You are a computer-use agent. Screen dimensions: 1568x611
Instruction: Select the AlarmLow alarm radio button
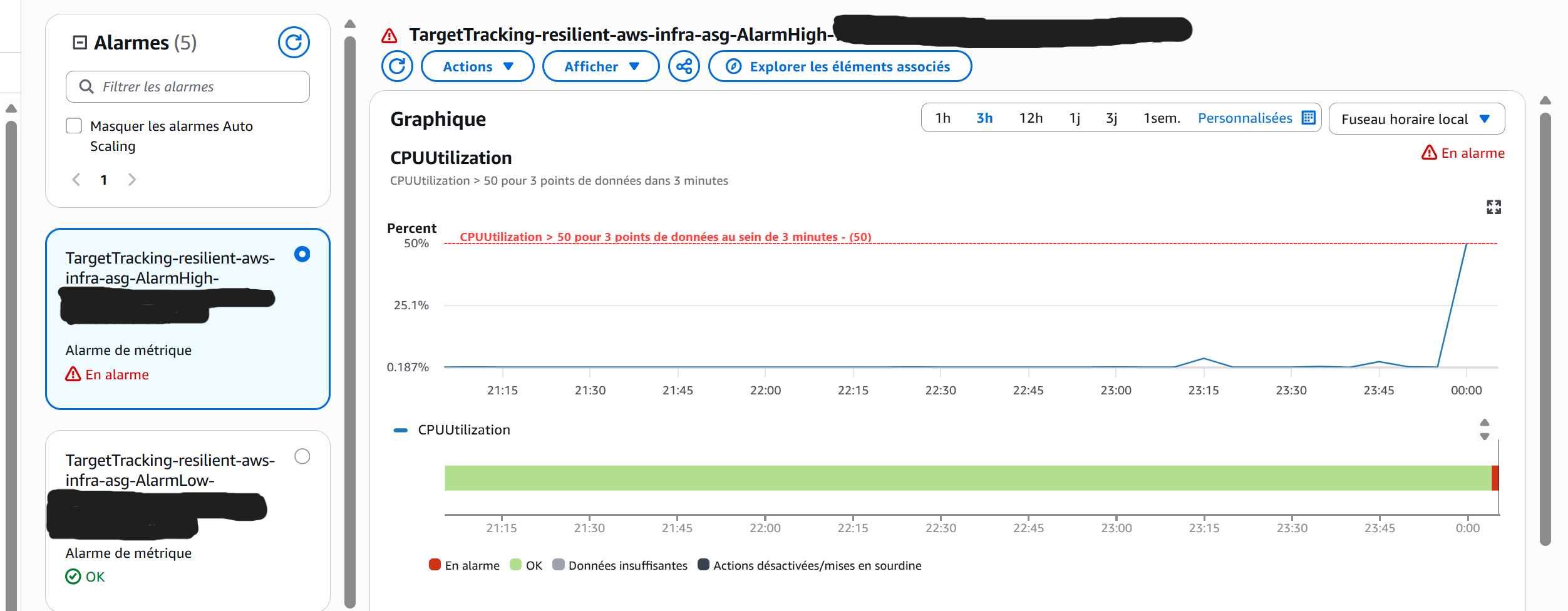click(x=302, y=456)
